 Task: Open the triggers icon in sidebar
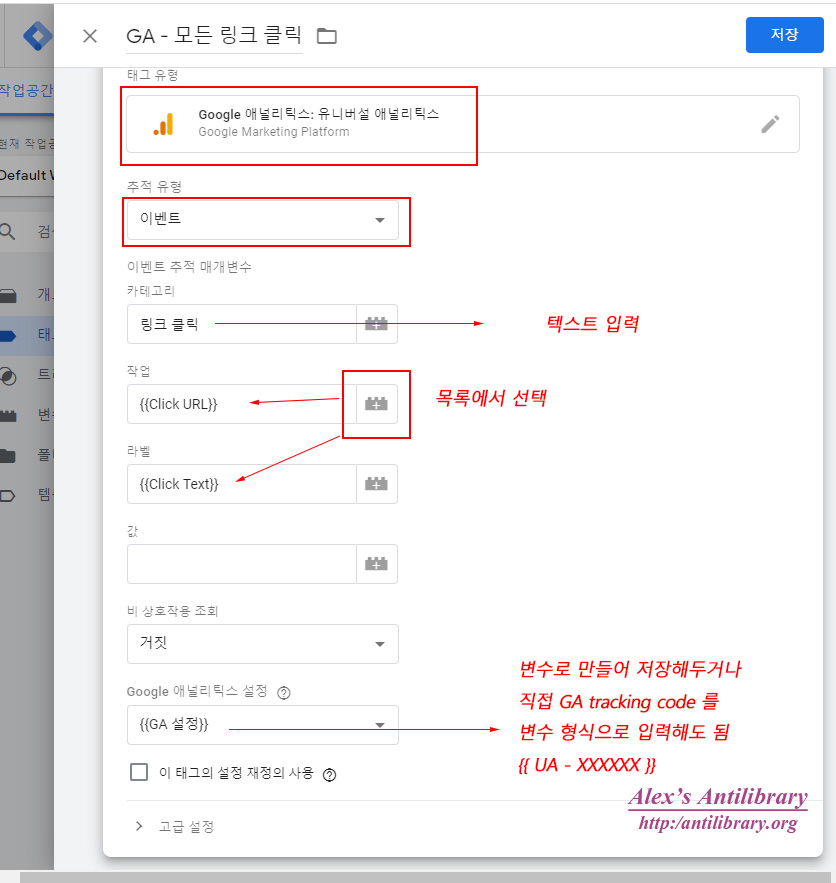[x=8, y=376]
